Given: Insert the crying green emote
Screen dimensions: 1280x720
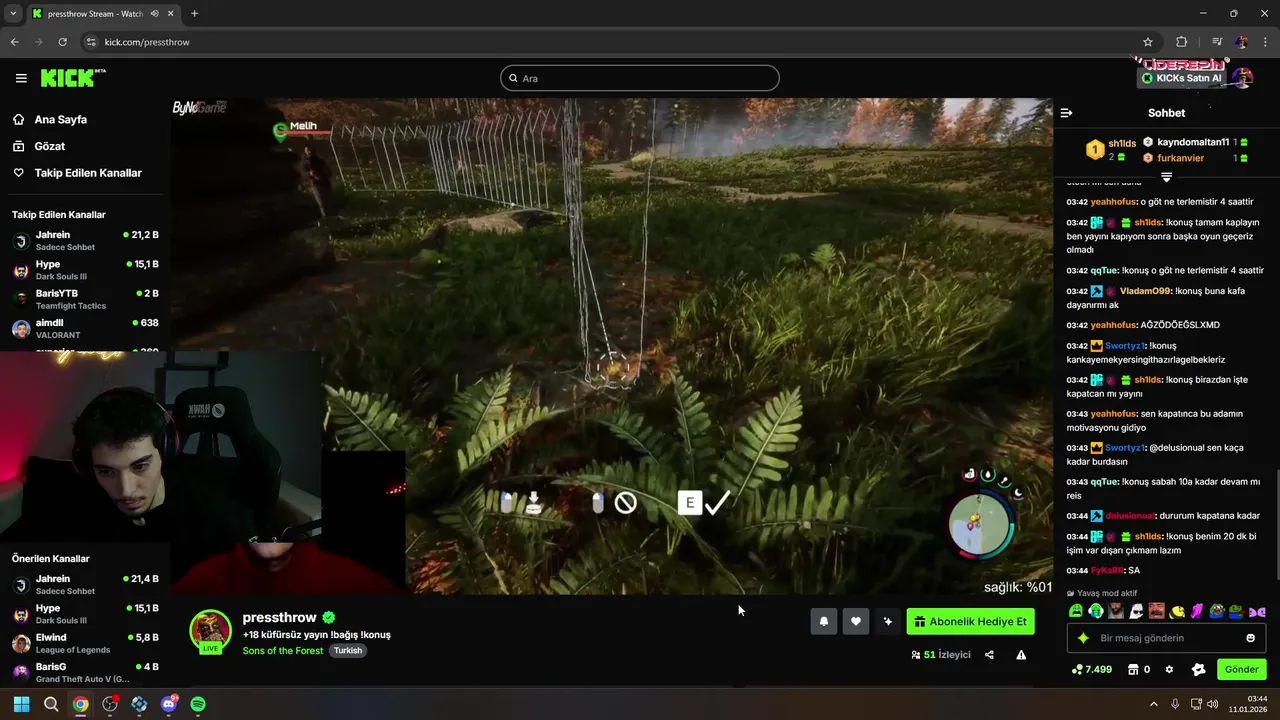Looking at the screenshot, I should click(1076, 611).
